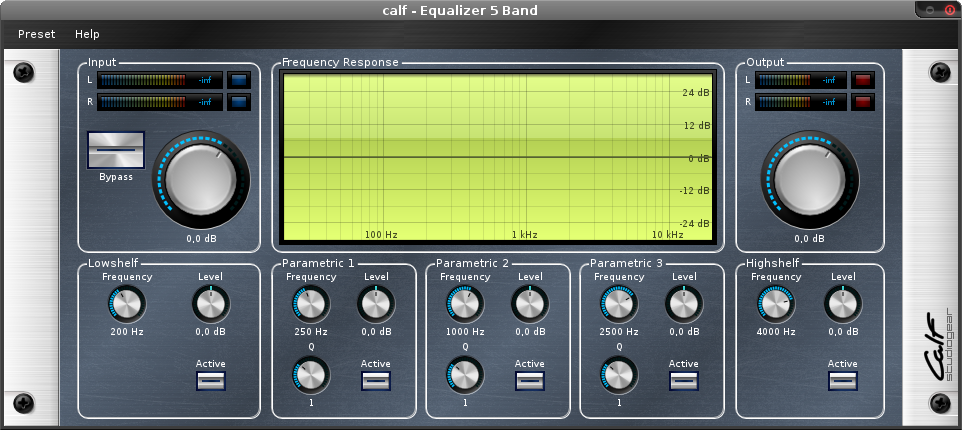The width and height of the screenshot is (962, 430).
Task: Click the Parametric 3 Q knob
Action: point(619,375)
